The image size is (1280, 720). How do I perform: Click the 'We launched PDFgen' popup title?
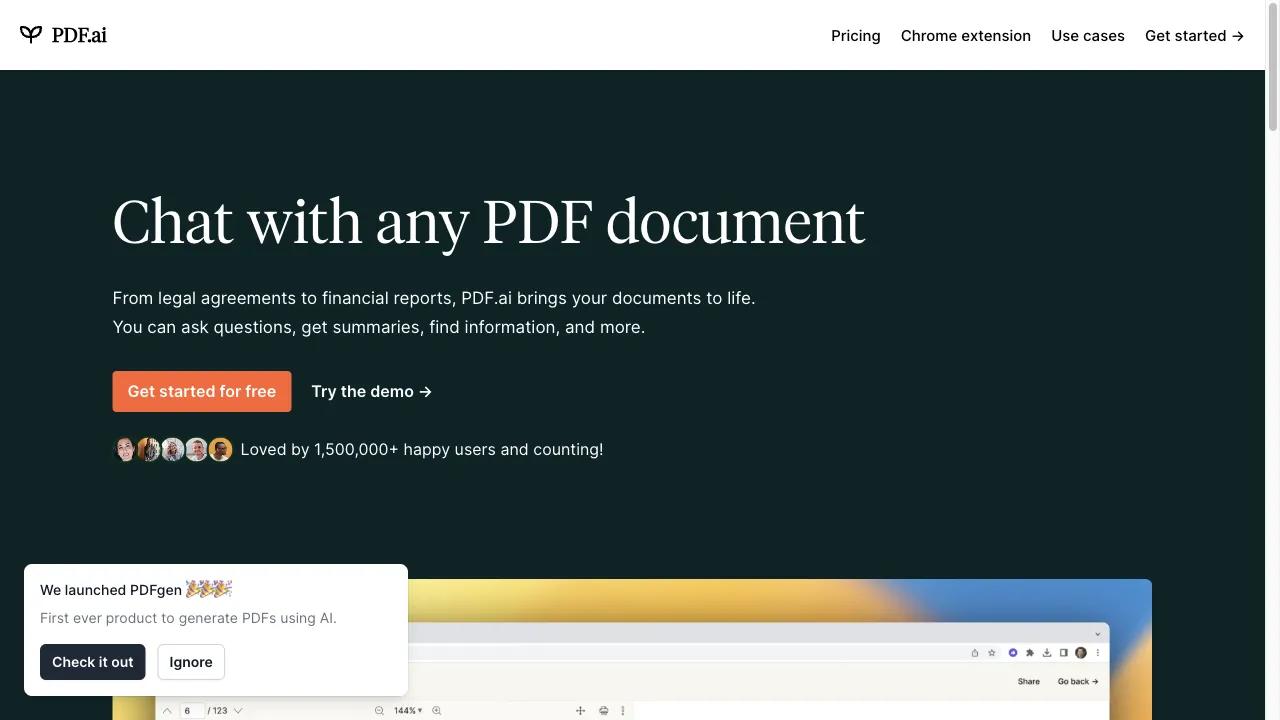click(136, 590)
